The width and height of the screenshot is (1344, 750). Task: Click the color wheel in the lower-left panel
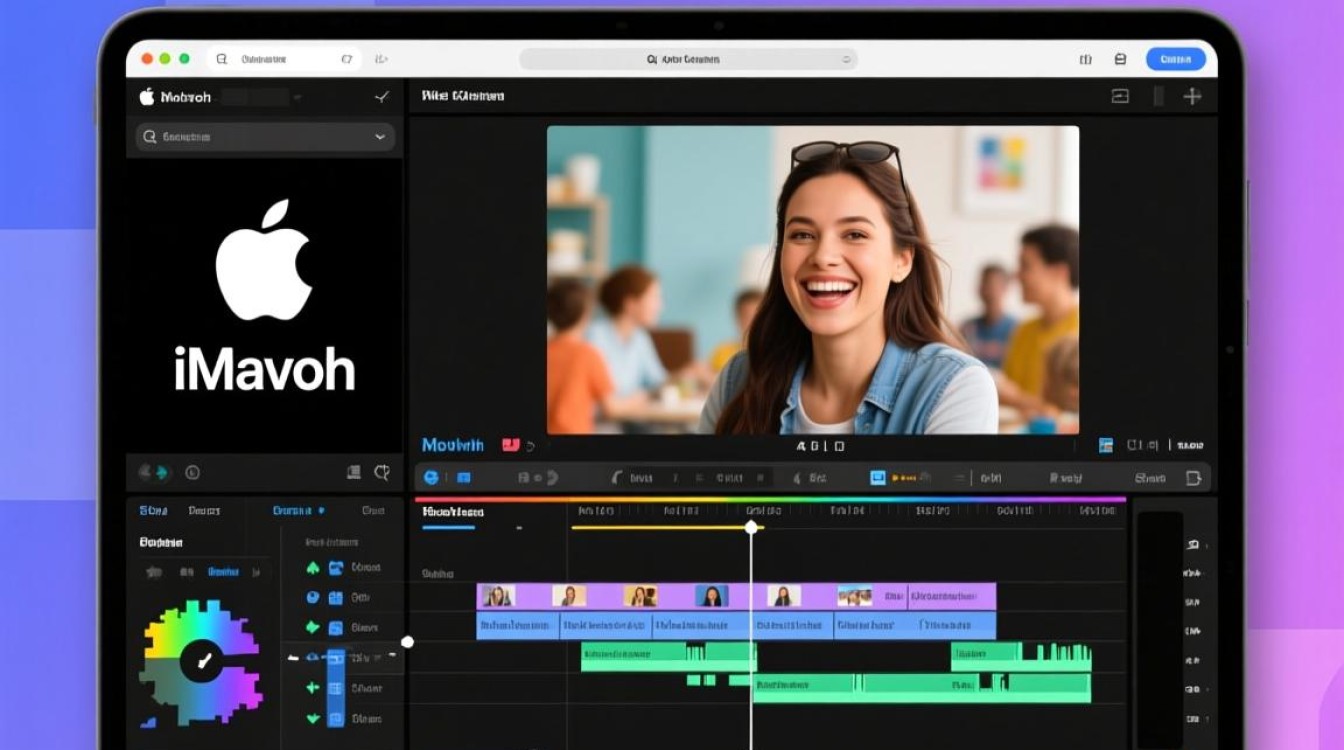pos(200,661)
